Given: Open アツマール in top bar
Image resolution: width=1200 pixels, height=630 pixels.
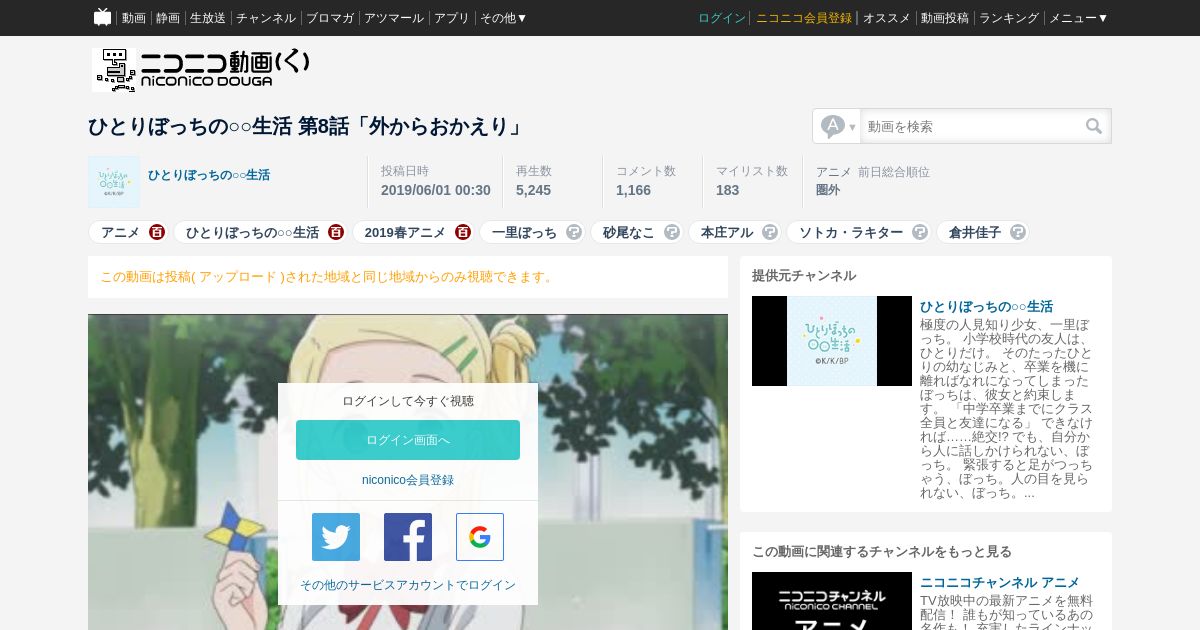Looking at the screenshot, I should pos(394,18).
